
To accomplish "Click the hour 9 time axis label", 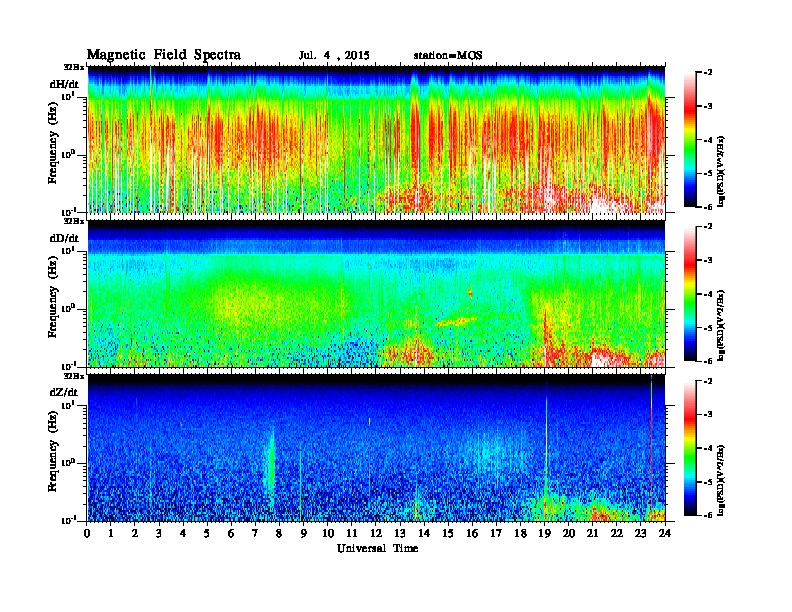I will [304, 533].
